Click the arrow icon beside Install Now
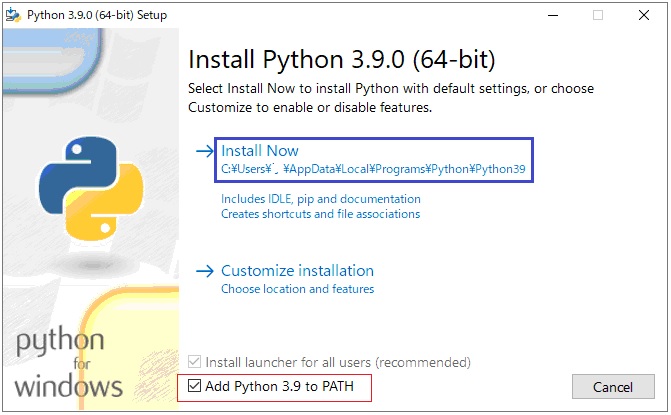 click(x=205, y=151)
